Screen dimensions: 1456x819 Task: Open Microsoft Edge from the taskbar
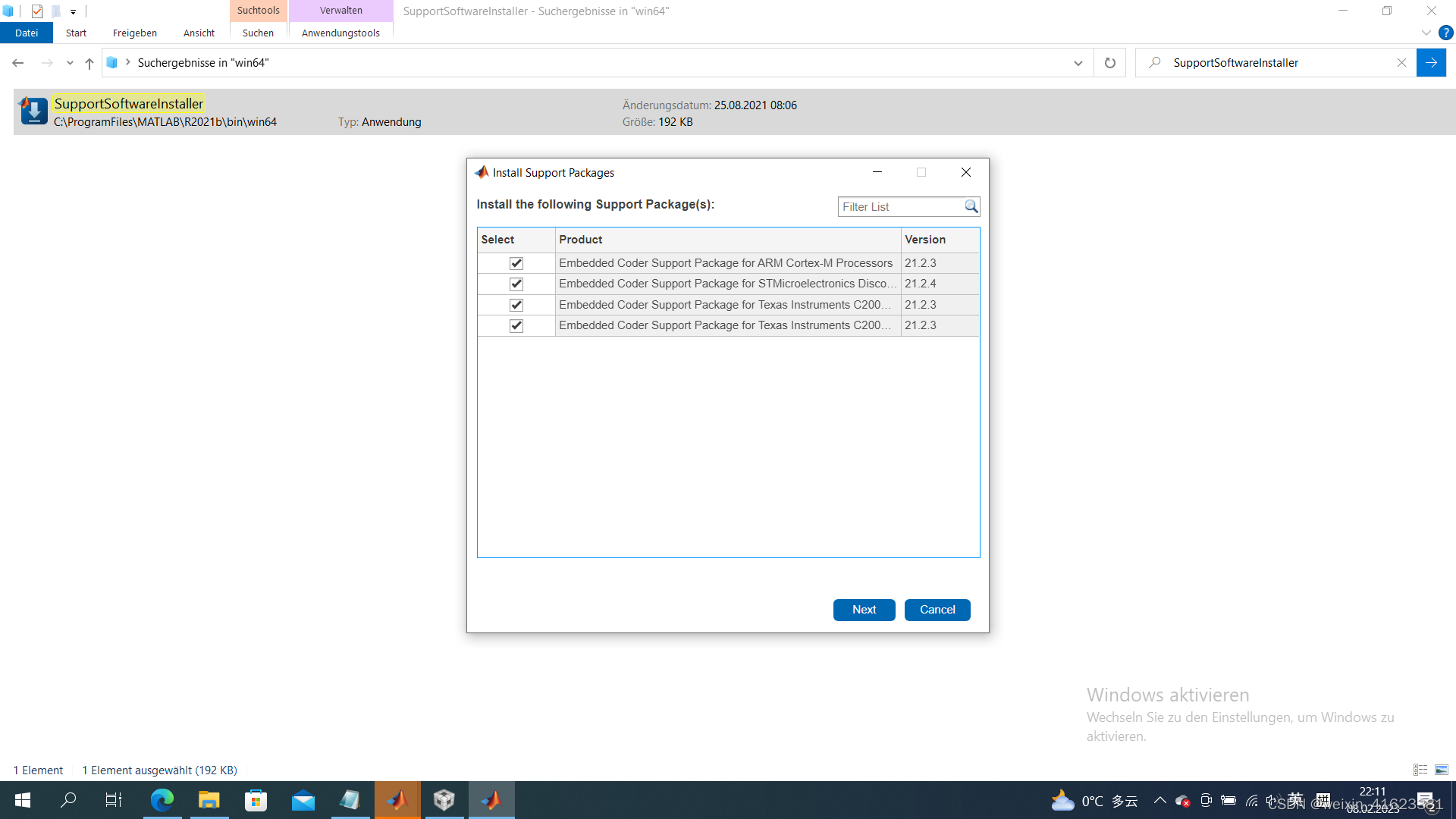[162, 800]
